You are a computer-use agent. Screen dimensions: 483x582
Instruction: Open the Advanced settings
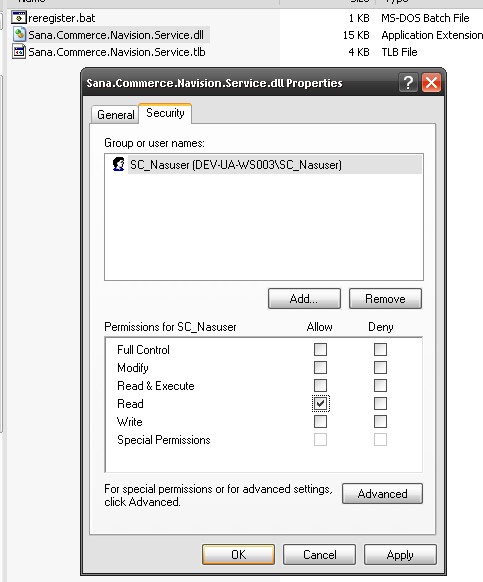tap(382, 493)
